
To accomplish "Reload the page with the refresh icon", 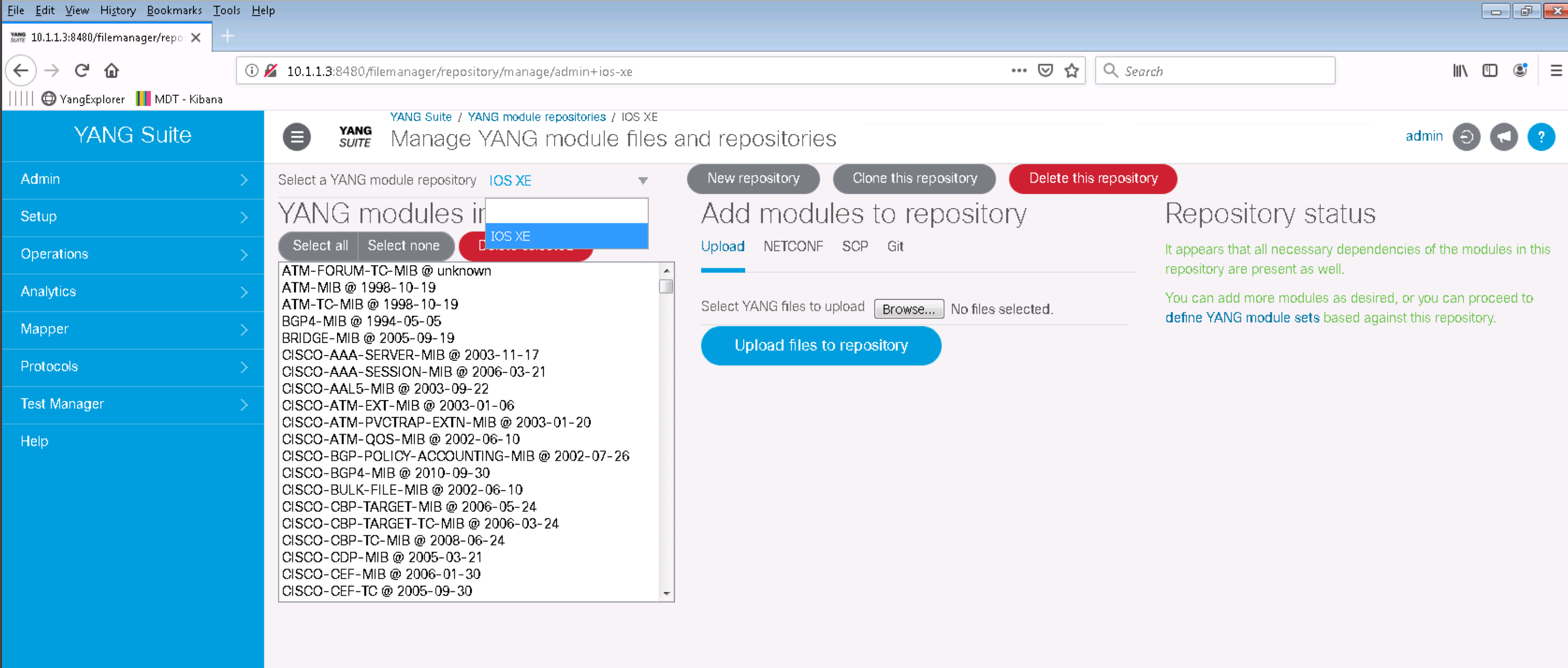I will tap(82, 71).
